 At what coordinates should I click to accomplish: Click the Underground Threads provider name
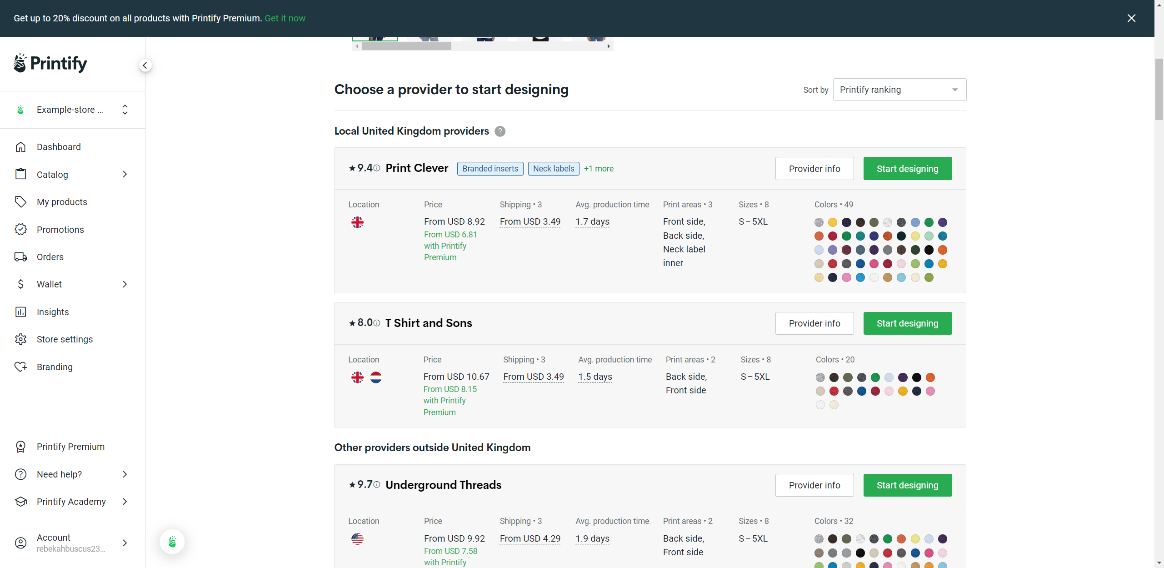(443, 486)
